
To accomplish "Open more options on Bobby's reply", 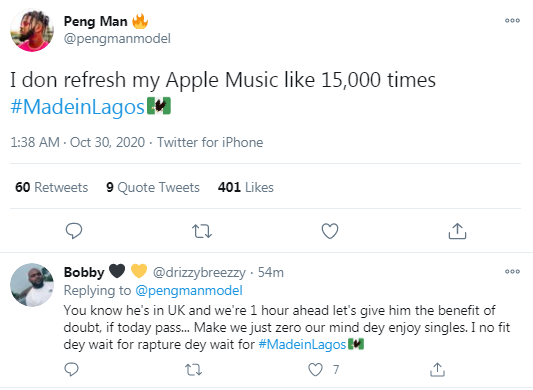I will 512,271.
